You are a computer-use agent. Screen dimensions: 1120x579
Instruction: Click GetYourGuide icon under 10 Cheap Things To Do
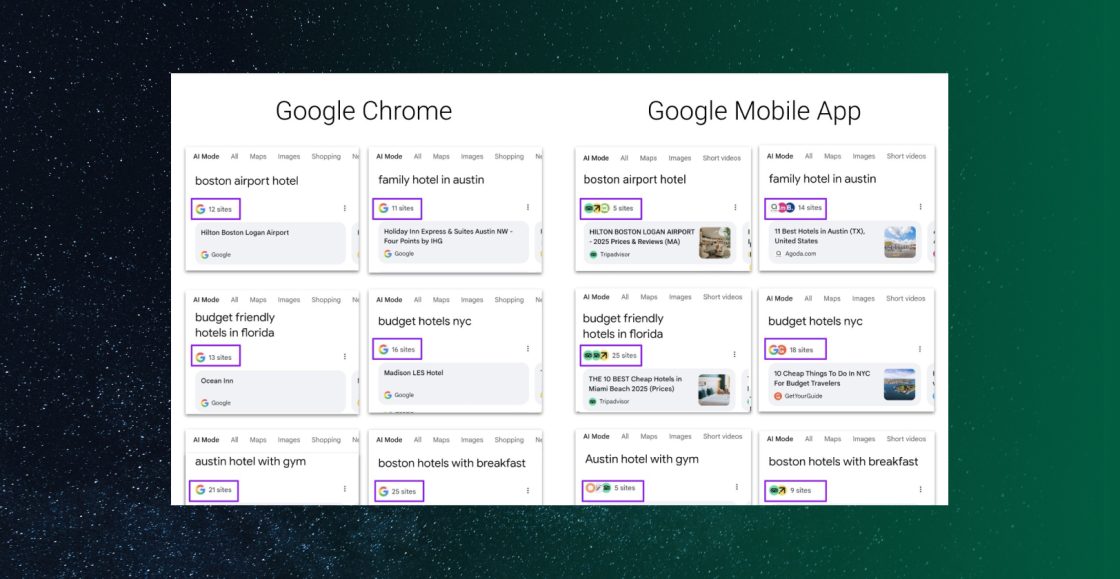pyautogui.click(x=778, y=396)
